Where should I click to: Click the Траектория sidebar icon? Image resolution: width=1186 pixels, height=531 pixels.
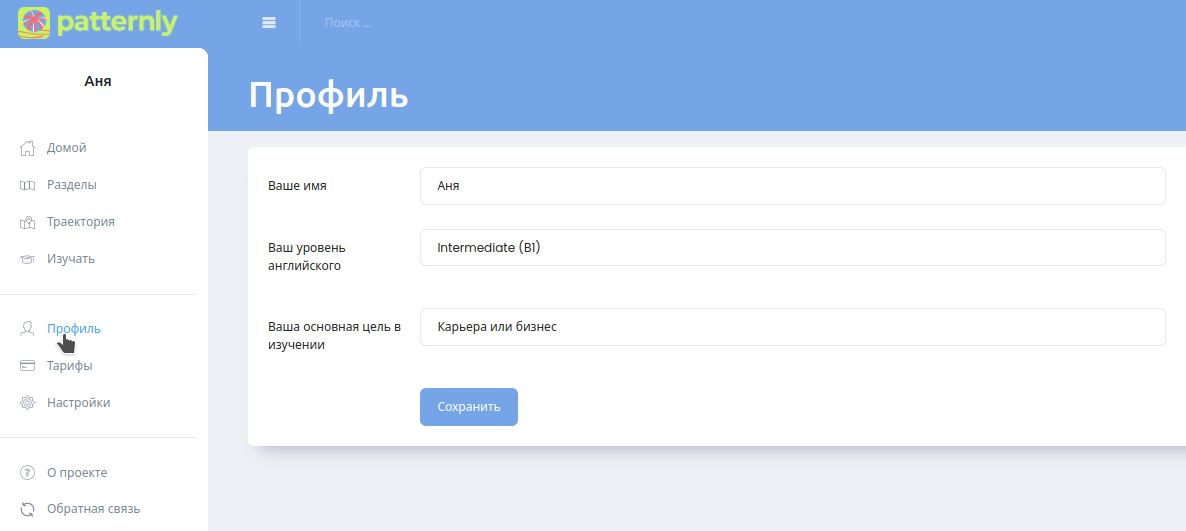(x=28, y=222)
